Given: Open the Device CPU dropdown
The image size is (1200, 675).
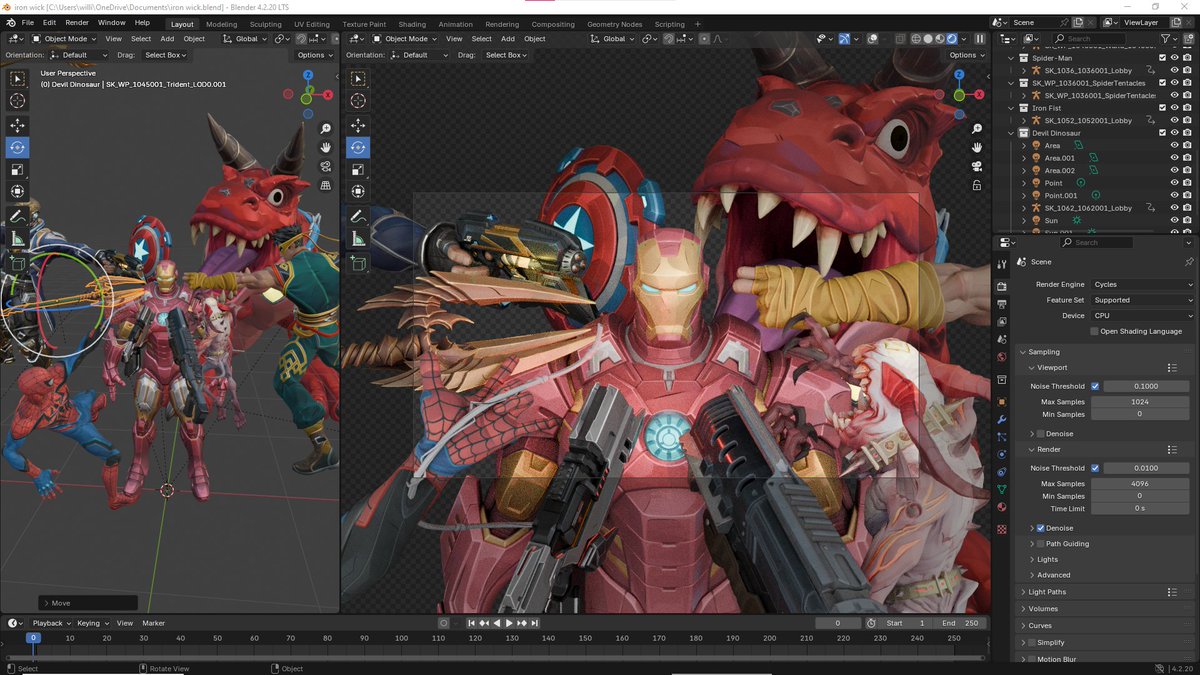Looking at the screenshot, I should pos(1142,316).
